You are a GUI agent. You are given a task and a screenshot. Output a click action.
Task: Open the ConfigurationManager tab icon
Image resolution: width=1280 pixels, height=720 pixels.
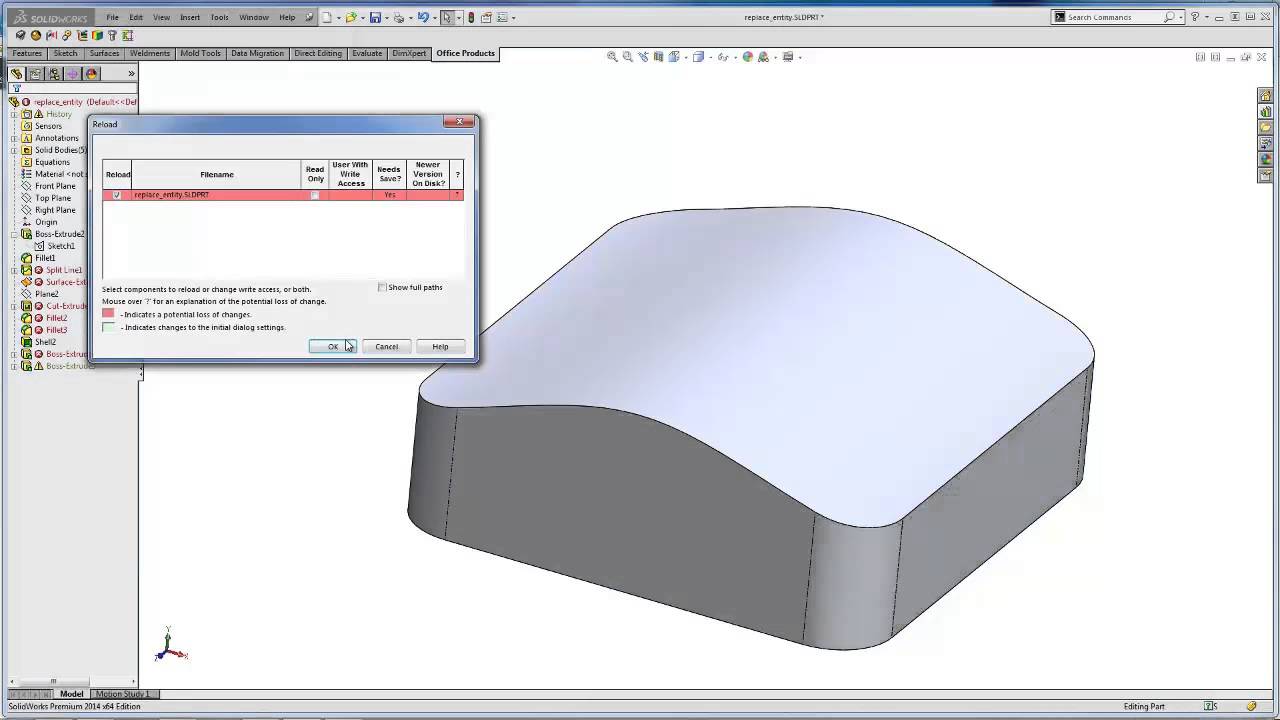pos(54,73)
